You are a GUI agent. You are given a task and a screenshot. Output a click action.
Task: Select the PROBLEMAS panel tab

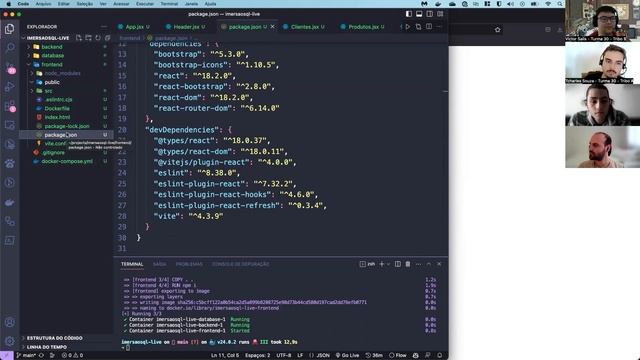click(189, 264)
